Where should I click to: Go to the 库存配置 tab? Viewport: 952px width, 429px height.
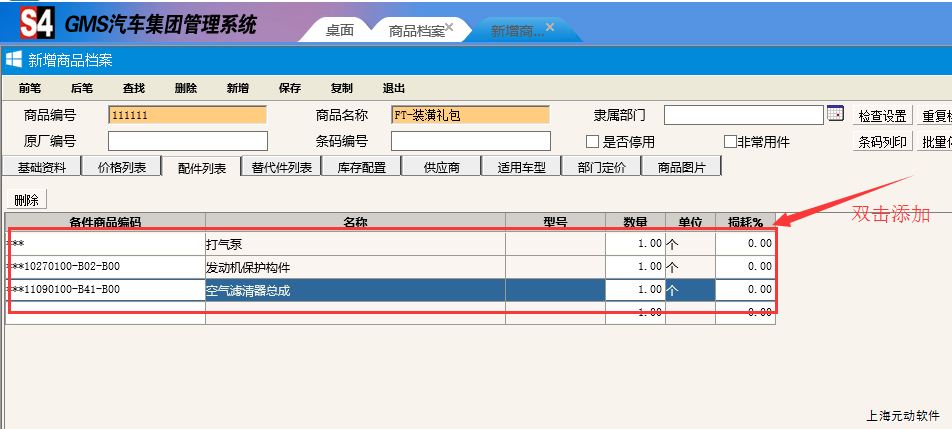[x=361, y=167]
